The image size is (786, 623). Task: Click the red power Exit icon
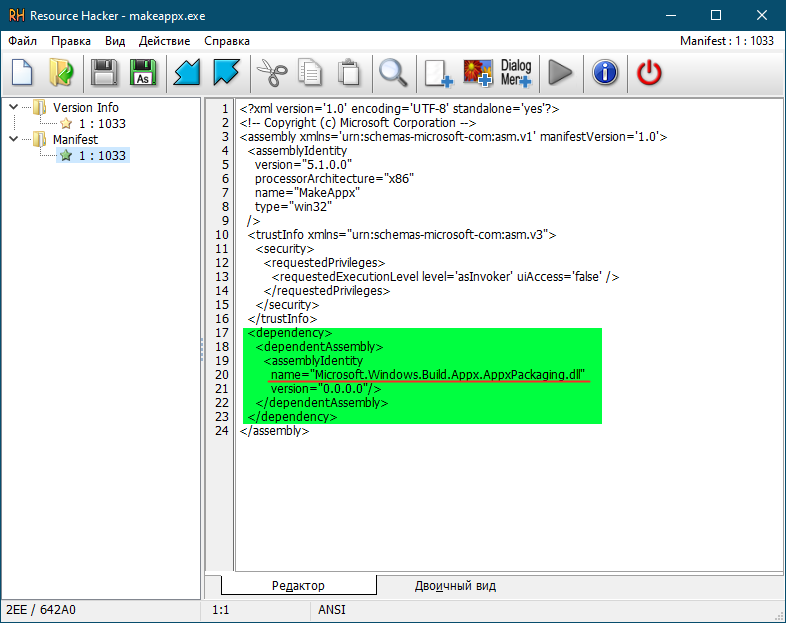click(649, 73)
